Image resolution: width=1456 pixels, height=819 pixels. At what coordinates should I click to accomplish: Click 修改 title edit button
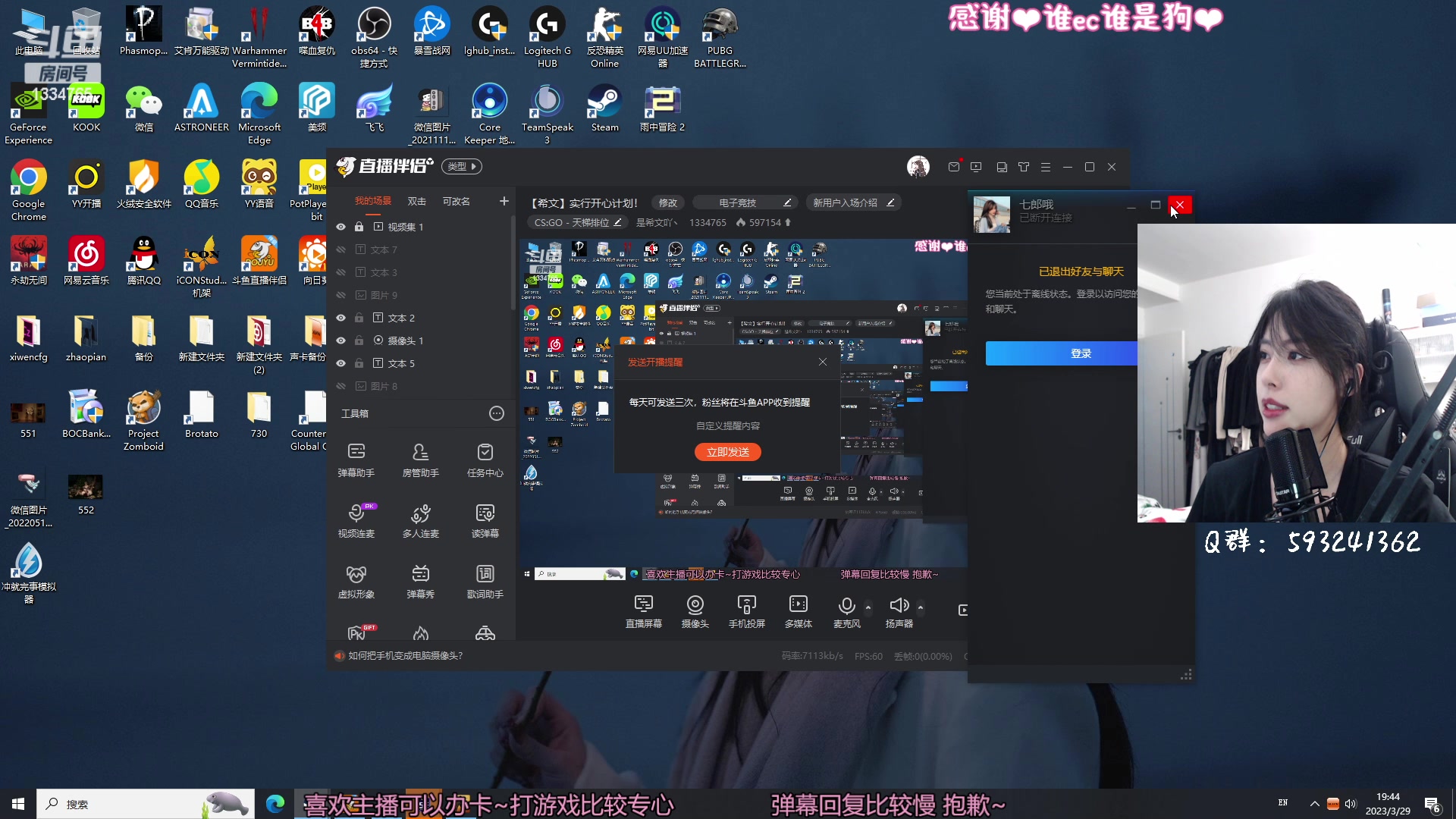click(667, 202)
